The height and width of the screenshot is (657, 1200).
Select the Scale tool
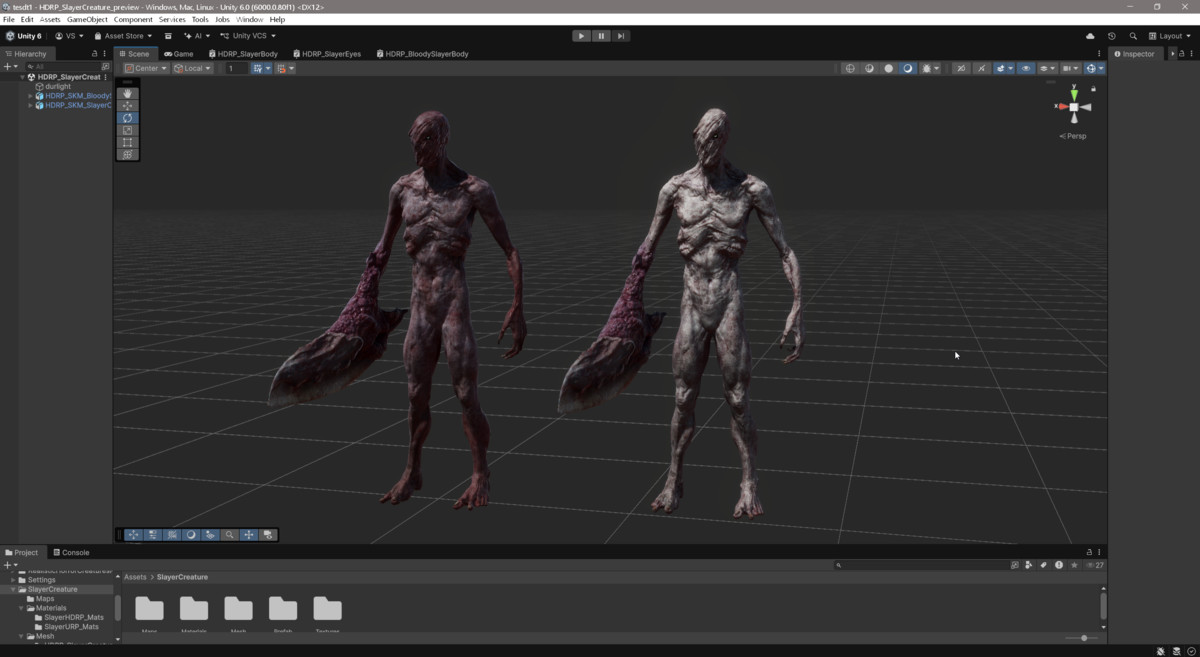click(127, 130)
